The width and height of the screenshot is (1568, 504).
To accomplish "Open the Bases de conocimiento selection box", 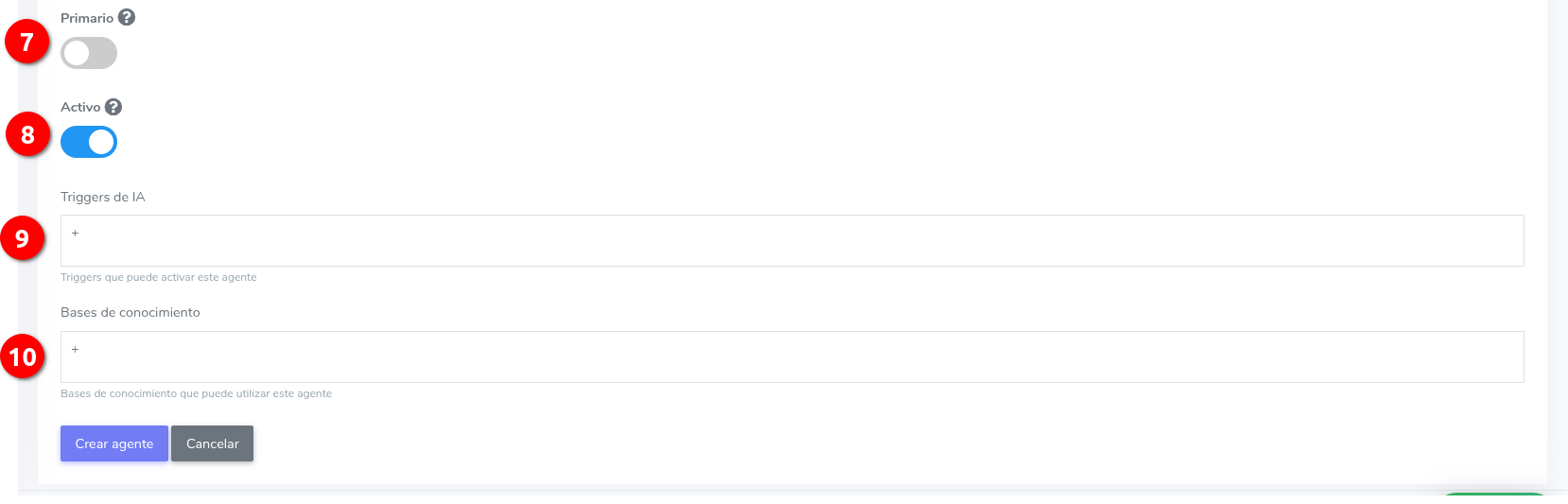I will 793,356.
